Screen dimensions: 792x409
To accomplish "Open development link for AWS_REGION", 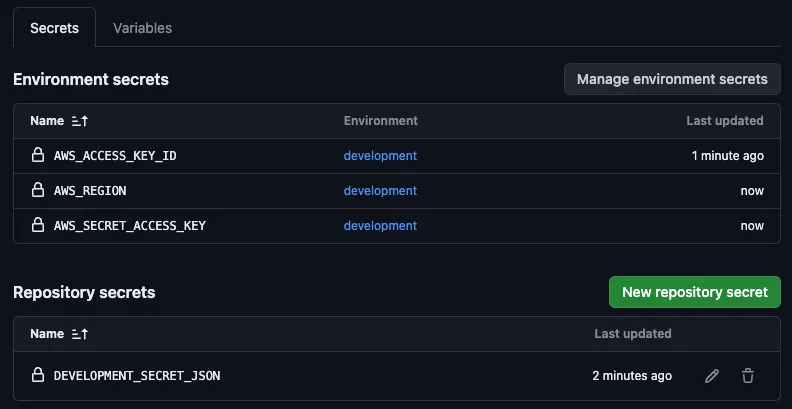I will (380, 191).
